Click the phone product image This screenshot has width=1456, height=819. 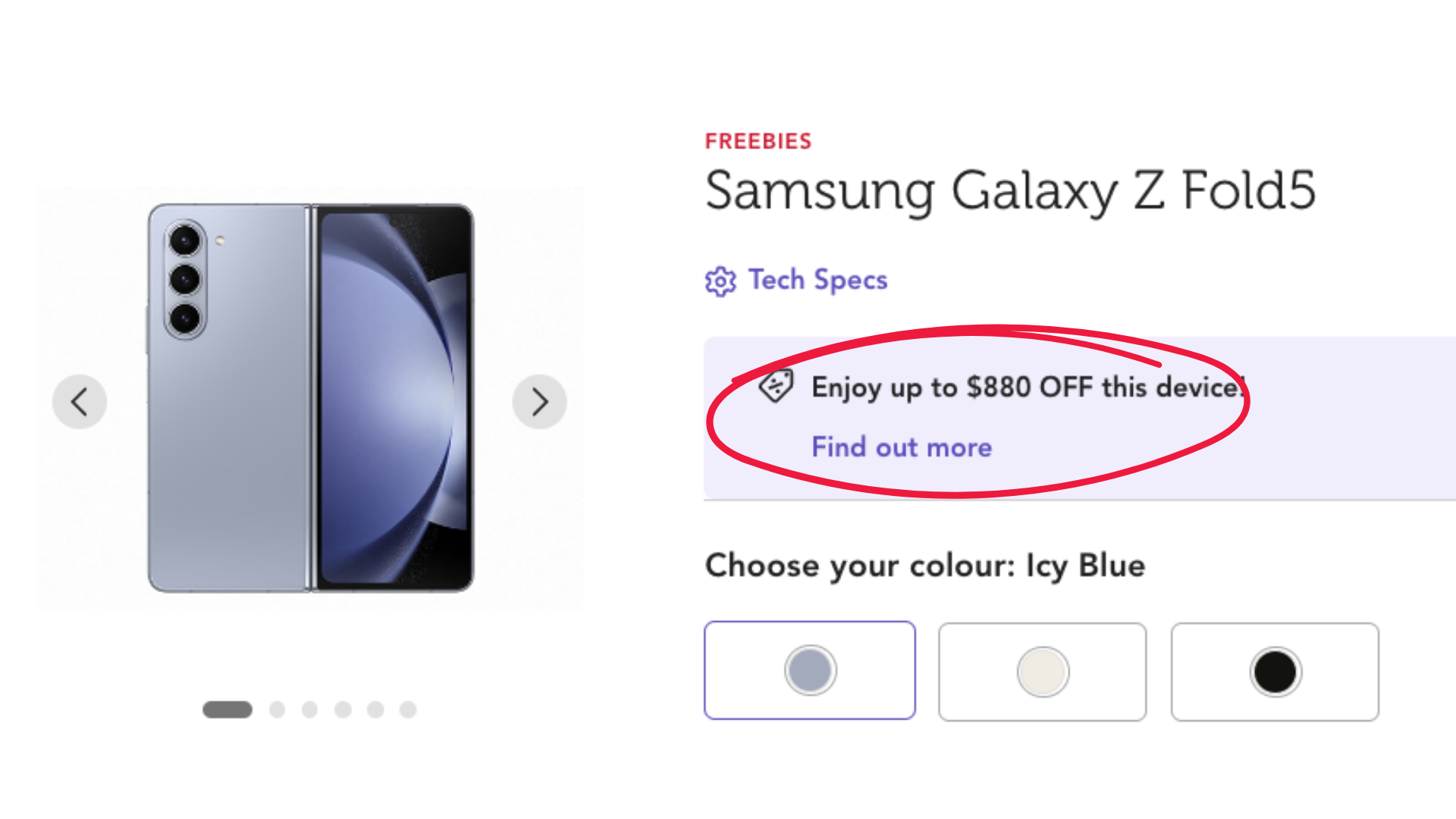pos(311,398)
